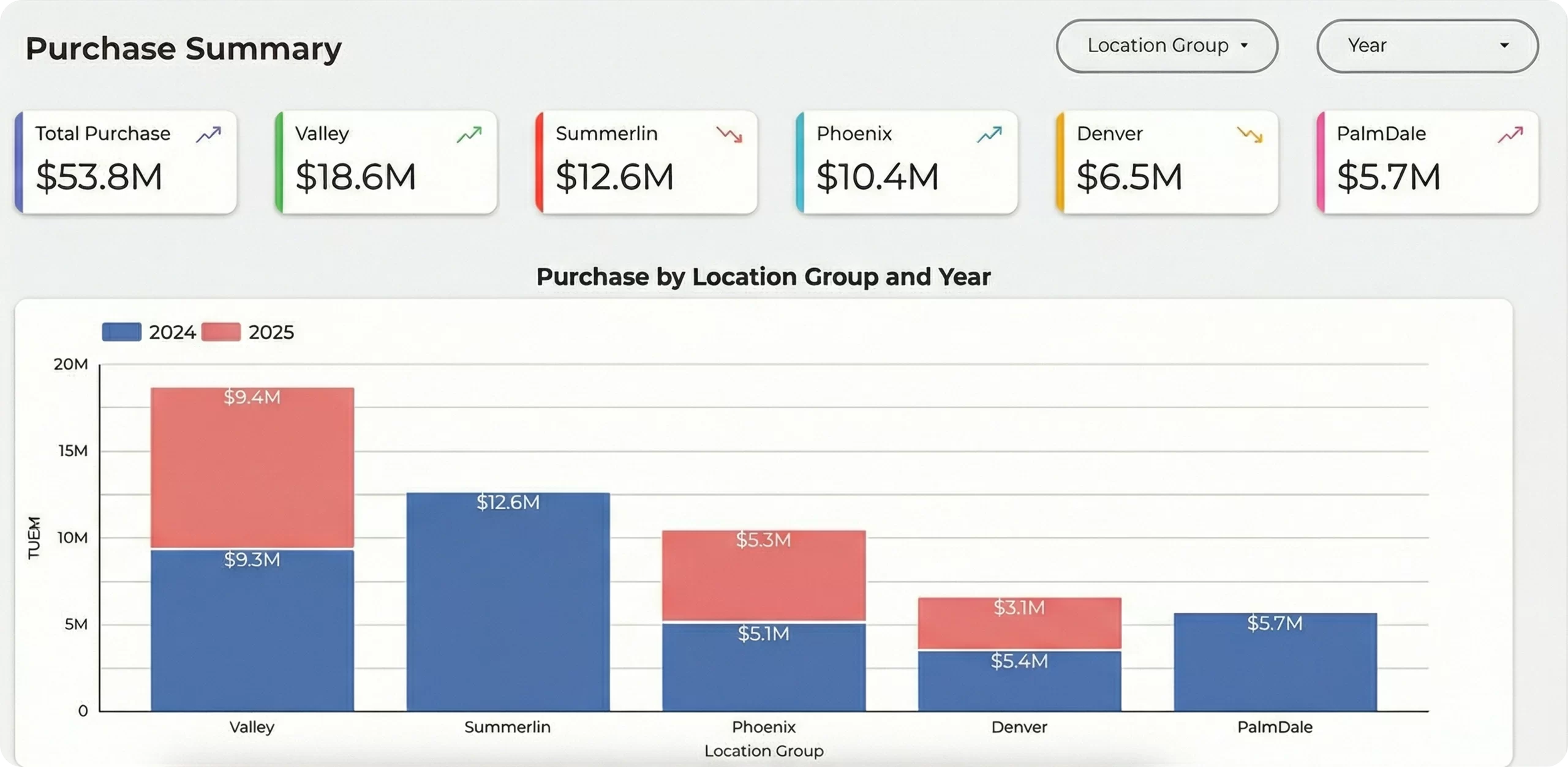Hide the 2025 data by clicking its legend entry
Image resolution: width=1568 pixels, height=767 pixels.
coord(270,332)
